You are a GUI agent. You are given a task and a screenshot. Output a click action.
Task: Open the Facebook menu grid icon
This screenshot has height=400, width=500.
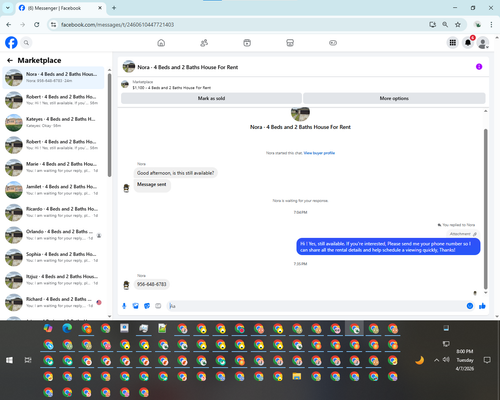click(x=453, y=43)
